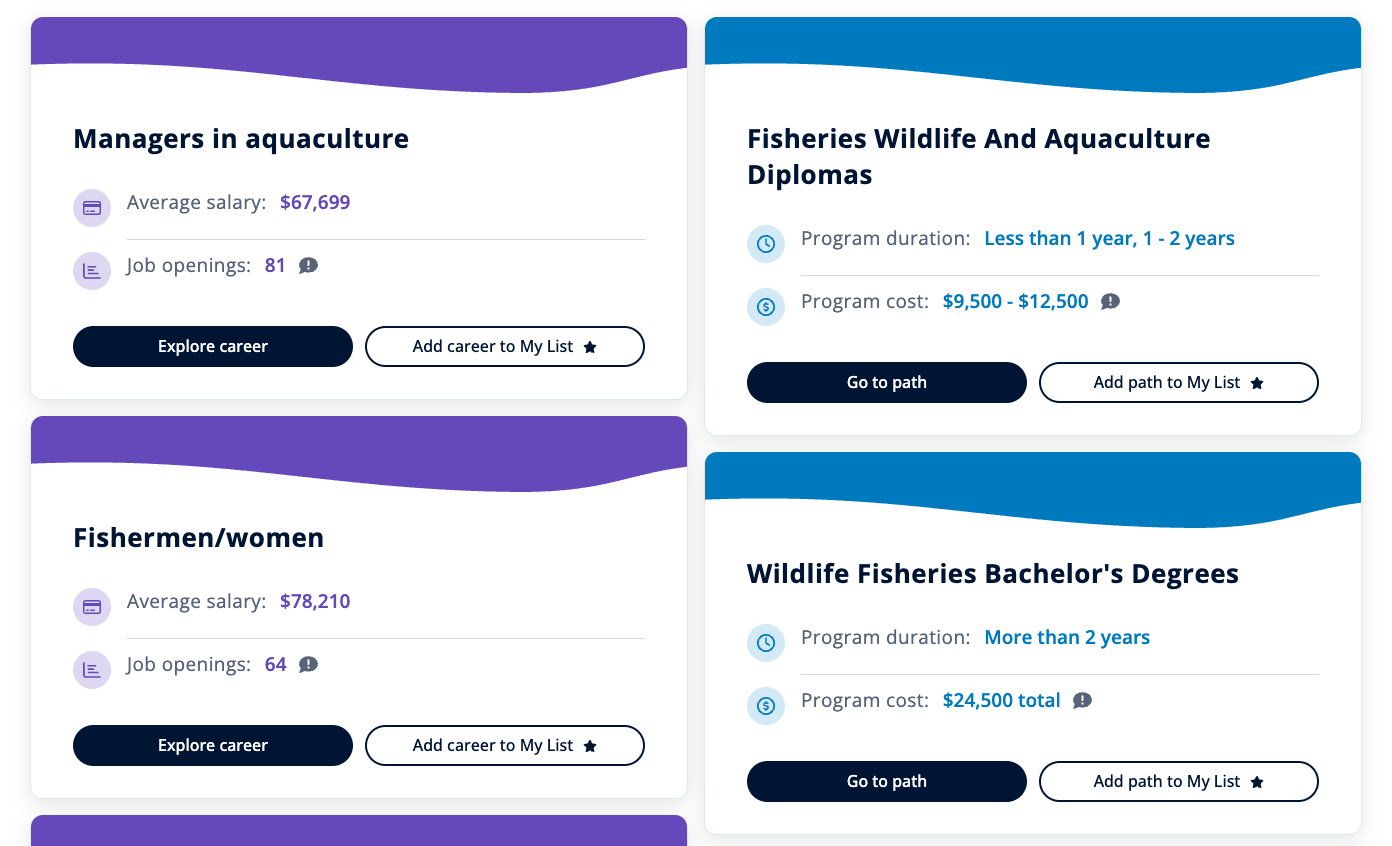Viewport: 1392px width, 846px height.
Task: Go to Wildlife Fisheries Bachelor's Degrees path
Action: [x=887, y=782]
